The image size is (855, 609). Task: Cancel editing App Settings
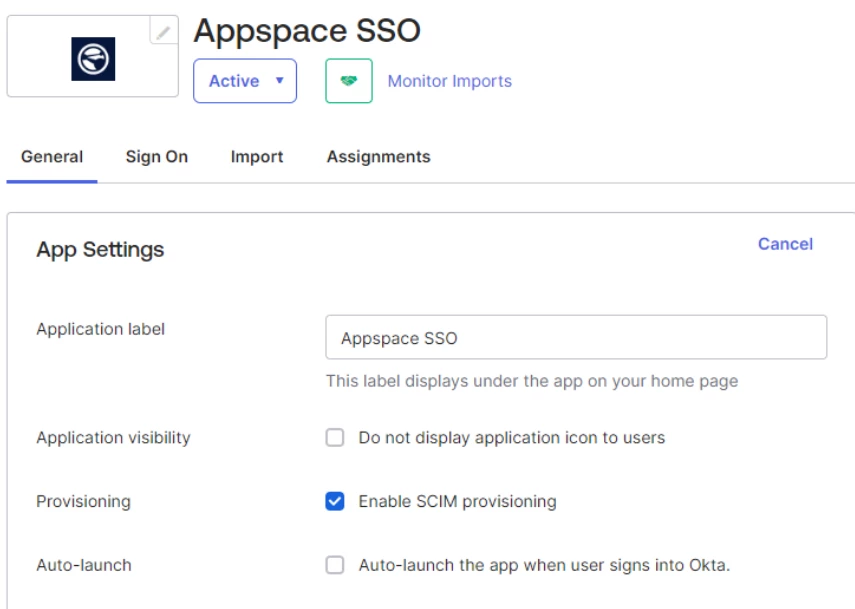(x=785, y=244)
